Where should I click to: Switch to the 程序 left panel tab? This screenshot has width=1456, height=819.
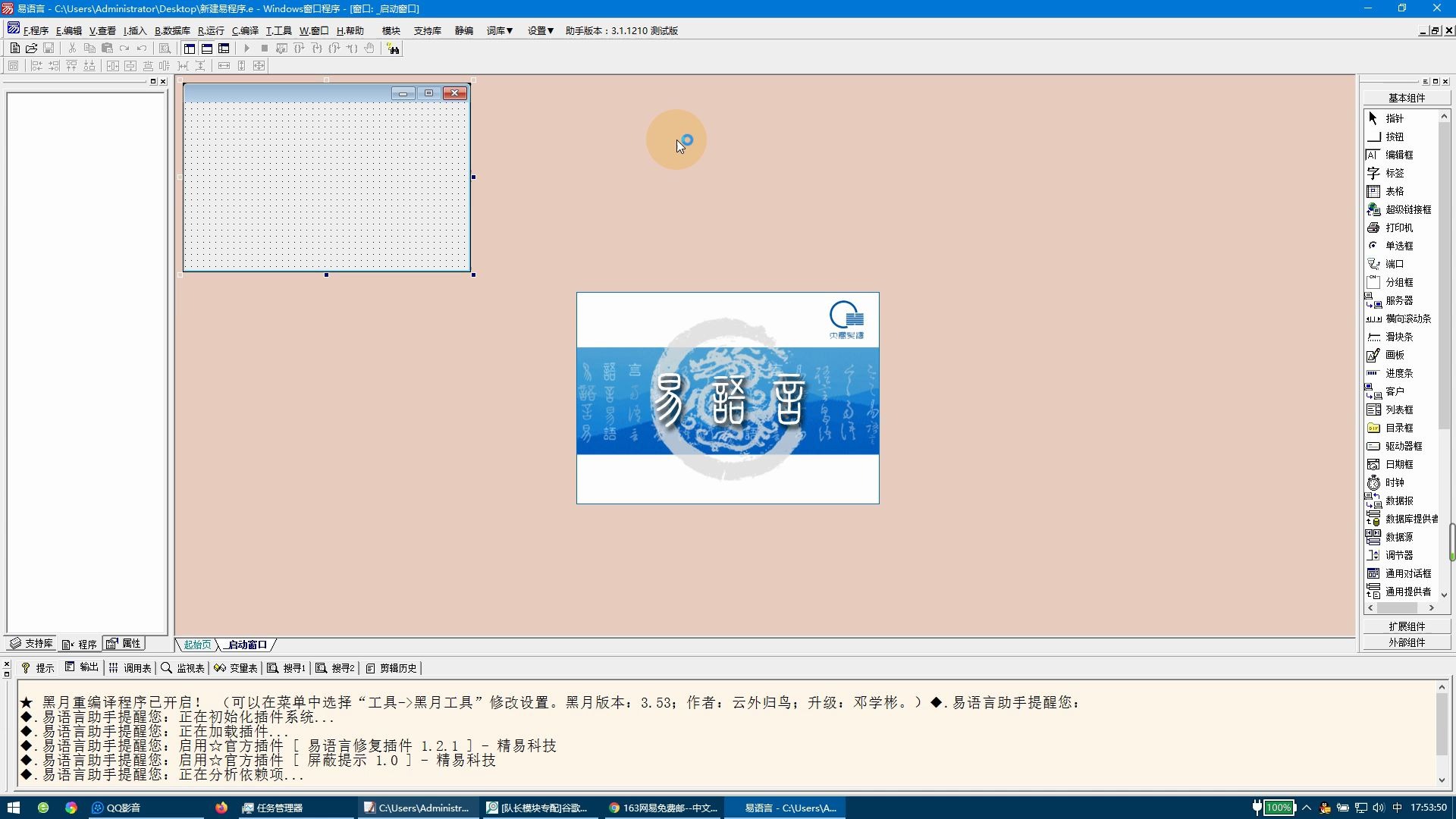click(x=80, y=644)
